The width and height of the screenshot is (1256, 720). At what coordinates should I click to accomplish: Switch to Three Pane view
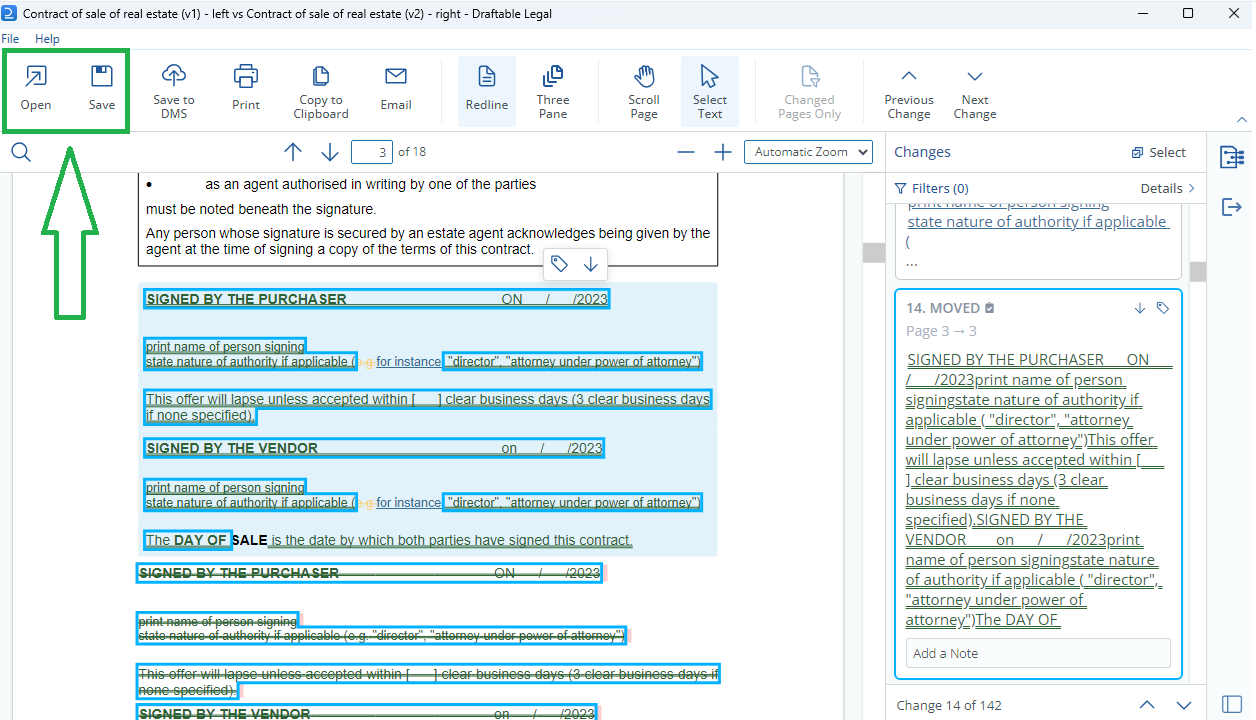(x=553, y=90)
